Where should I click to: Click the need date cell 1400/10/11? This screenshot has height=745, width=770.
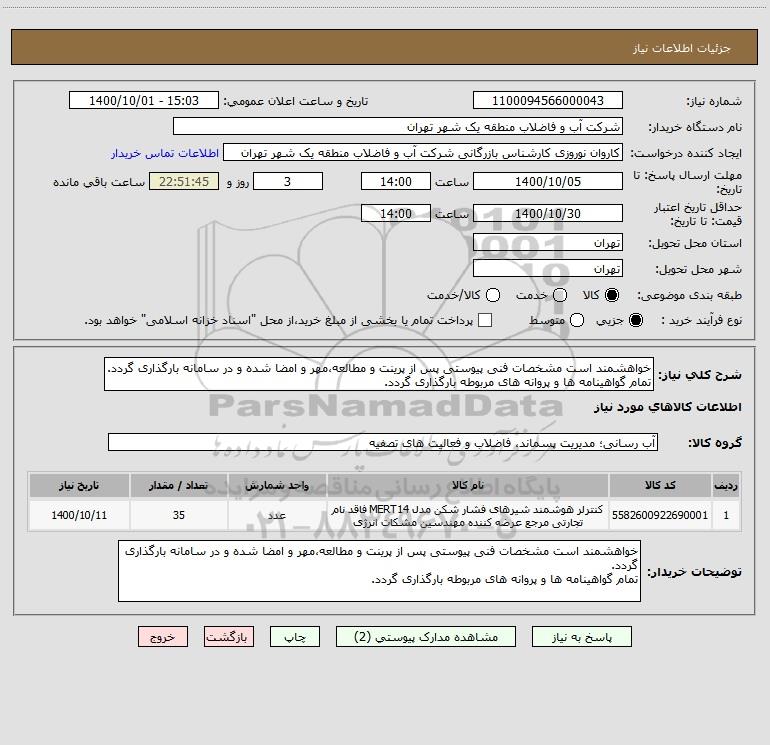coord(79,515)
